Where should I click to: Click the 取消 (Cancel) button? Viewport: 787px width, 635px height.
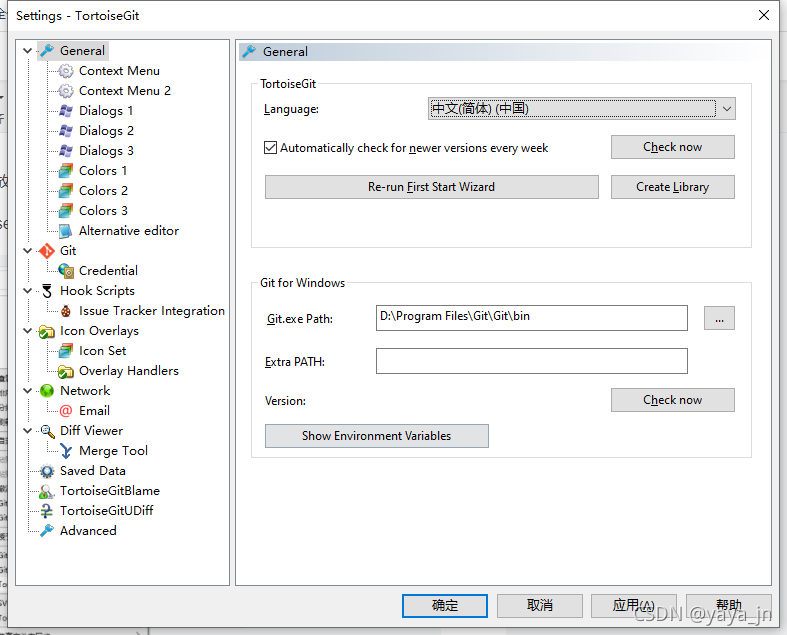[x=540, y=606]
